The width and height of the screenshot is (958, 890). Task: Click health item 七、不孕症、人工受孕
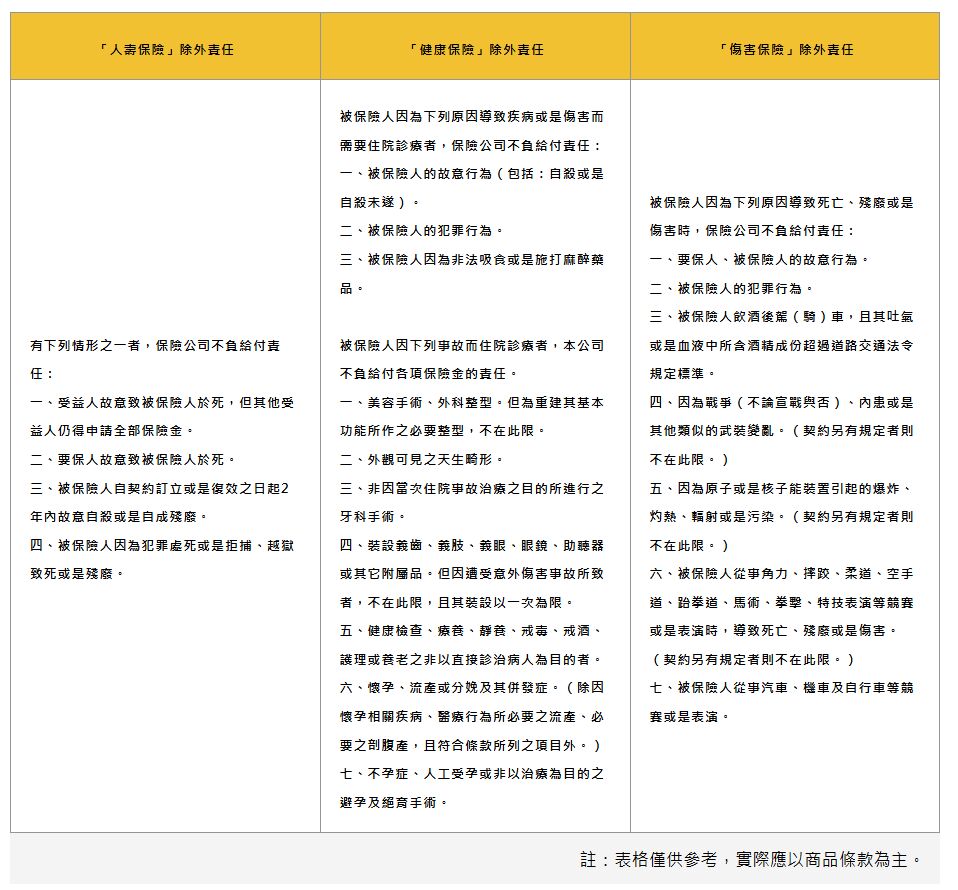pyautogui.click(x=472, y=774)
